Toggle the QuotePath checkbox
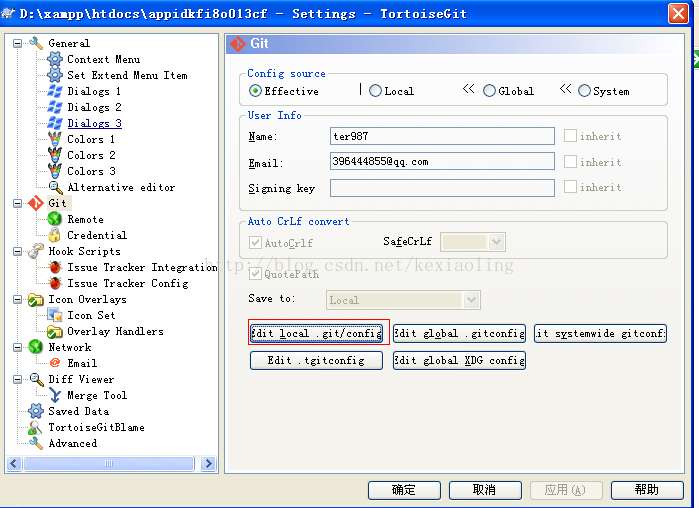 pos(255,273)
